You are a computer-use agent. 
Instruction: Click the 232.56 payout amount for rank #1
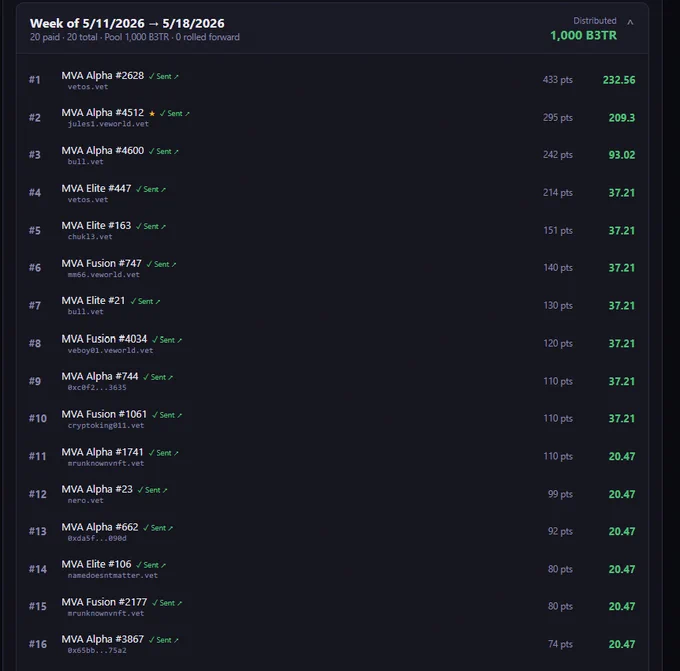point(619,80)
